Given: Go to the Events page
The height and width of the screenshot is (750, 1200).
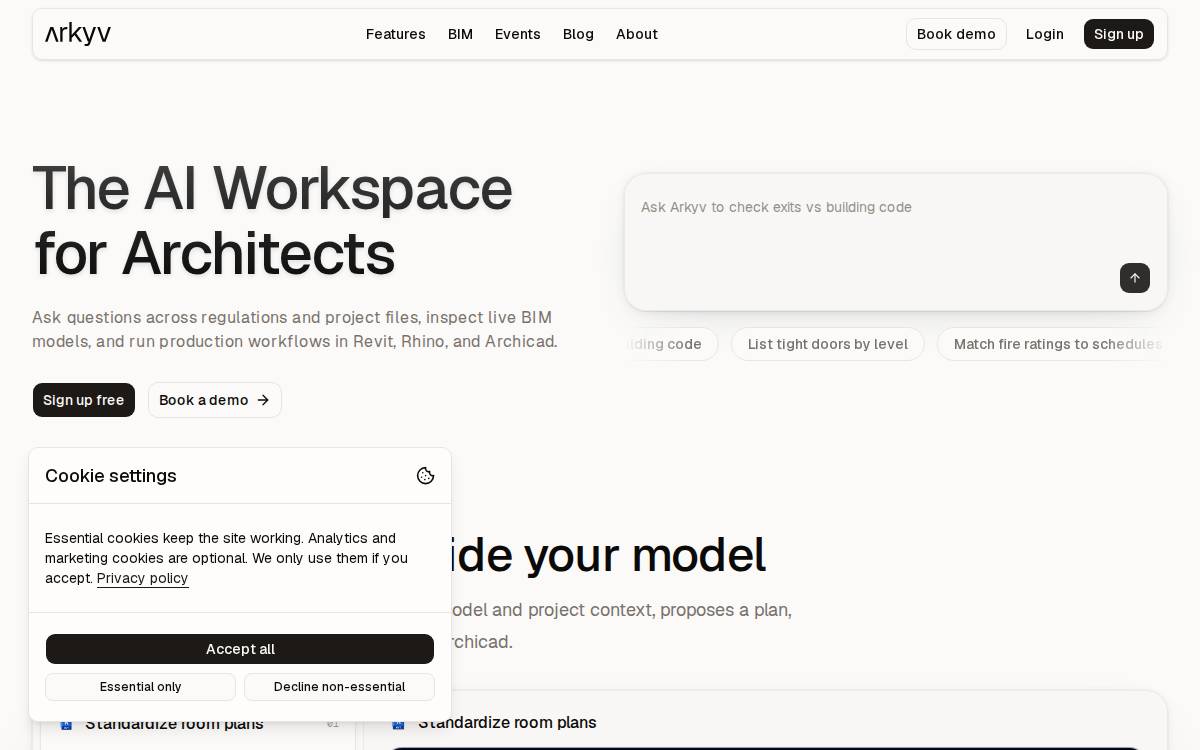Looking at the screenshot, I should 518,34.
